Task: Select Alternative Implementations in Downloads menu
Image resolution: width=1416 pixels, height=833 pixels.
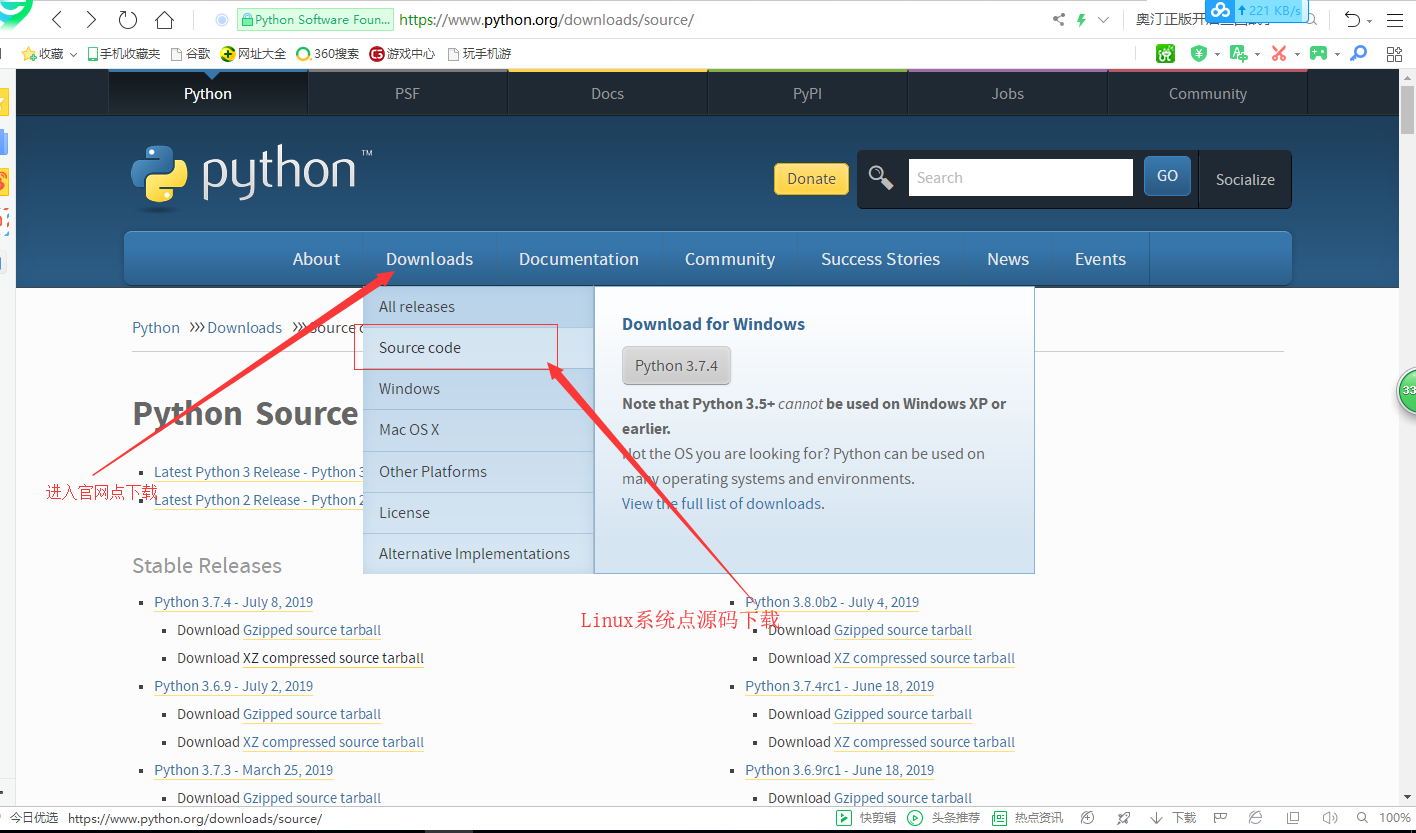Action: 478,554
